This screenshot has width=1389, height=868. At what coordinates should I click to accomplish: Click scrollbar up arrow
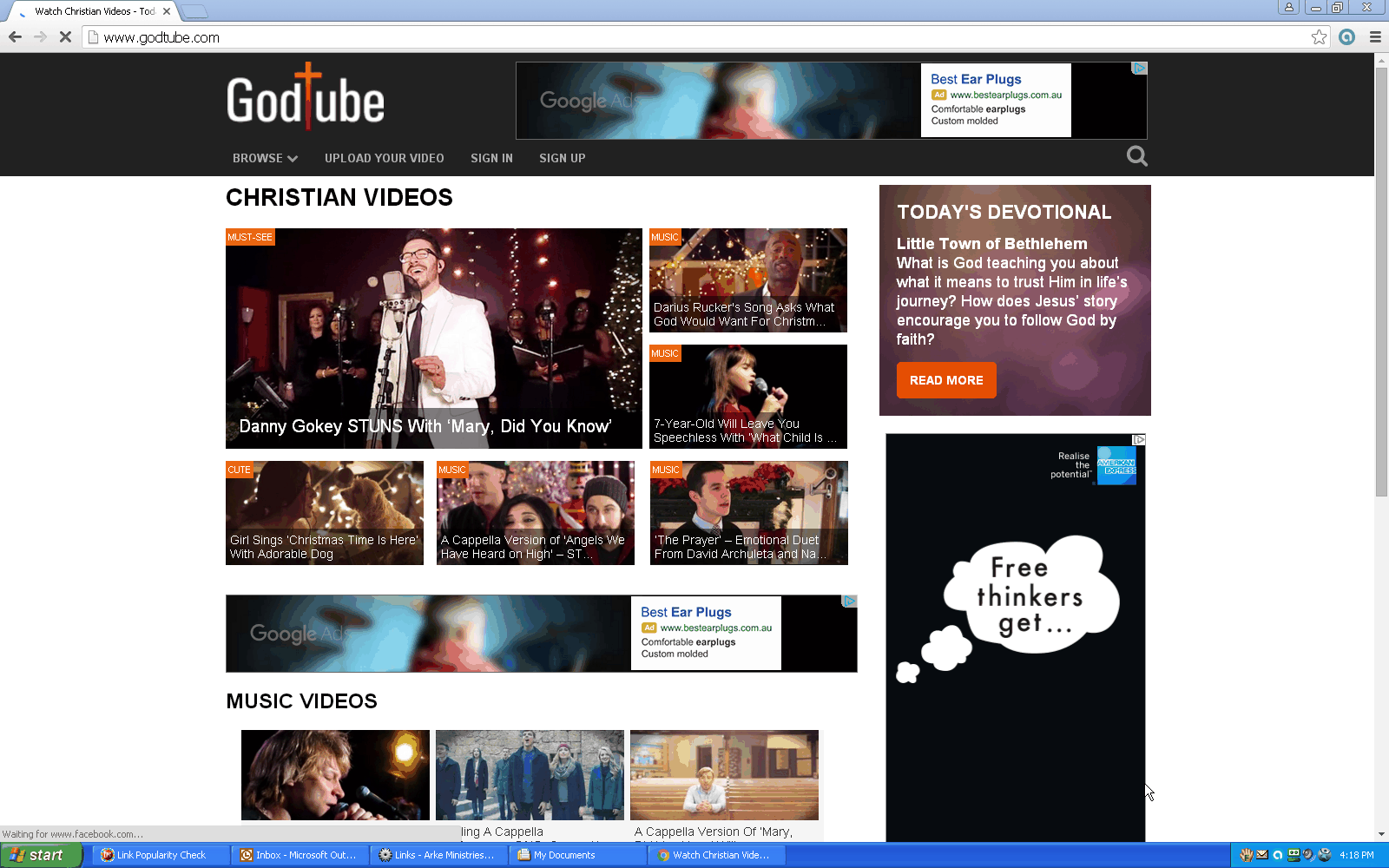(1381, 60)
